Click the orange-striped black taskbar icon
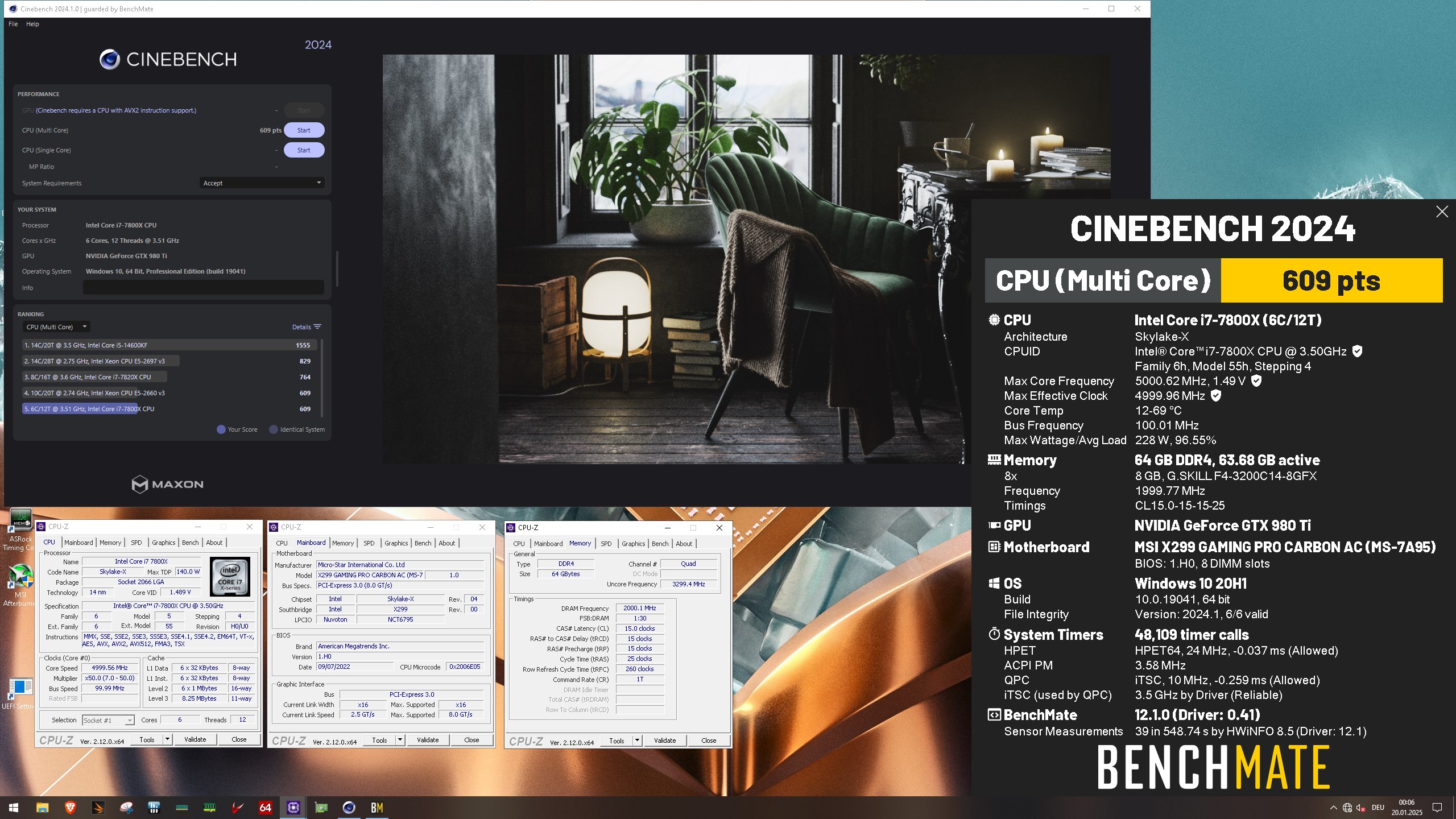 [x=98, y=808]
